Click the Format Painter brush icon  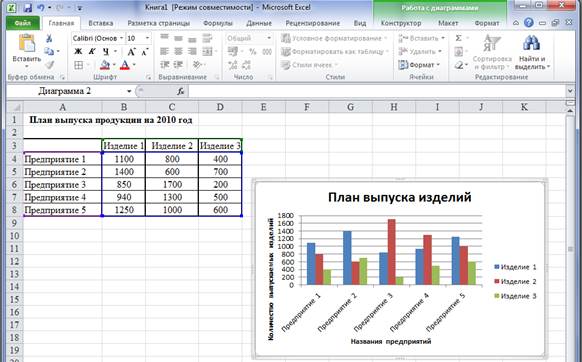tap(49, 65)
